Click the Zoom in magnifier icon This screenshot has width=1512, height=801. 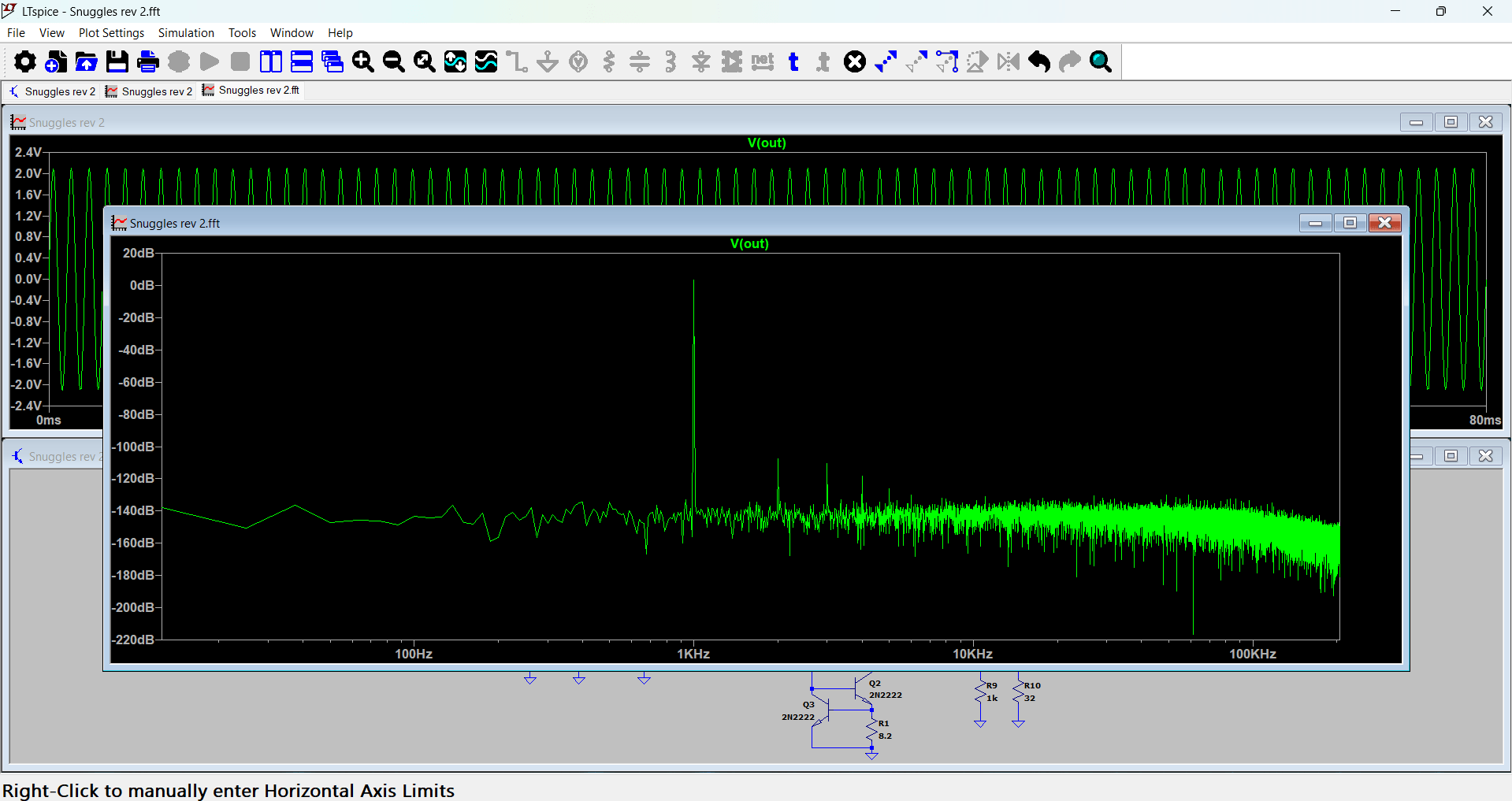(x=363, y=61)
